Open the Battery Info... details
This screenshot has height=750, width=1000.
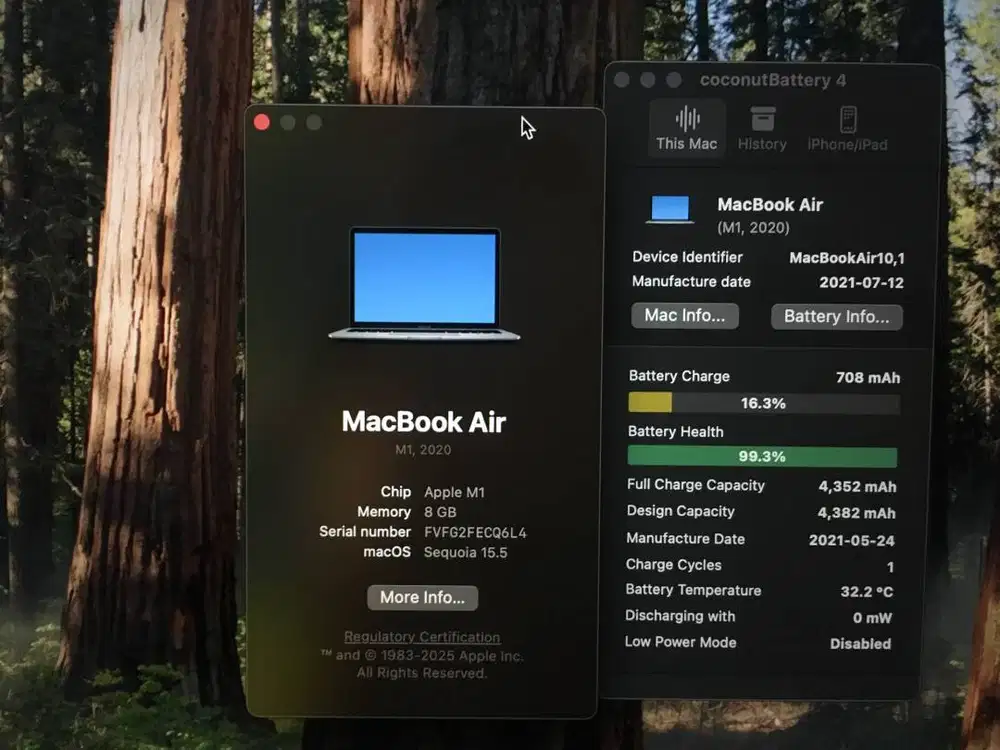[x=836, y=317]
